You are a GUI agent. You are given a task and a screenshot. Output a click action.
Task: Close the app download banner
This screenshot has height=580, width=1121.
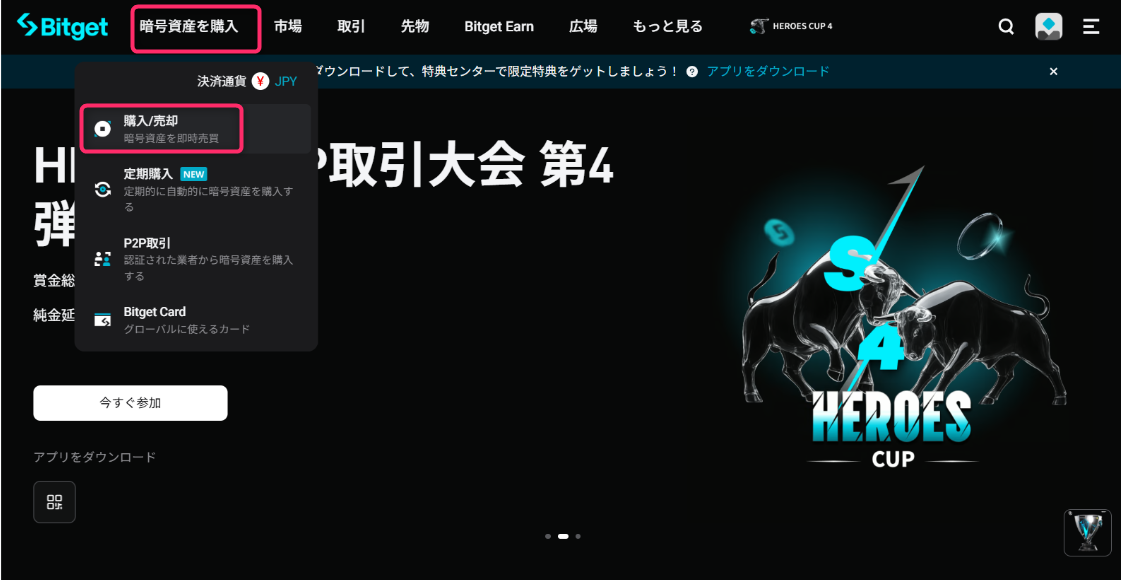[x=1053, y=72]
